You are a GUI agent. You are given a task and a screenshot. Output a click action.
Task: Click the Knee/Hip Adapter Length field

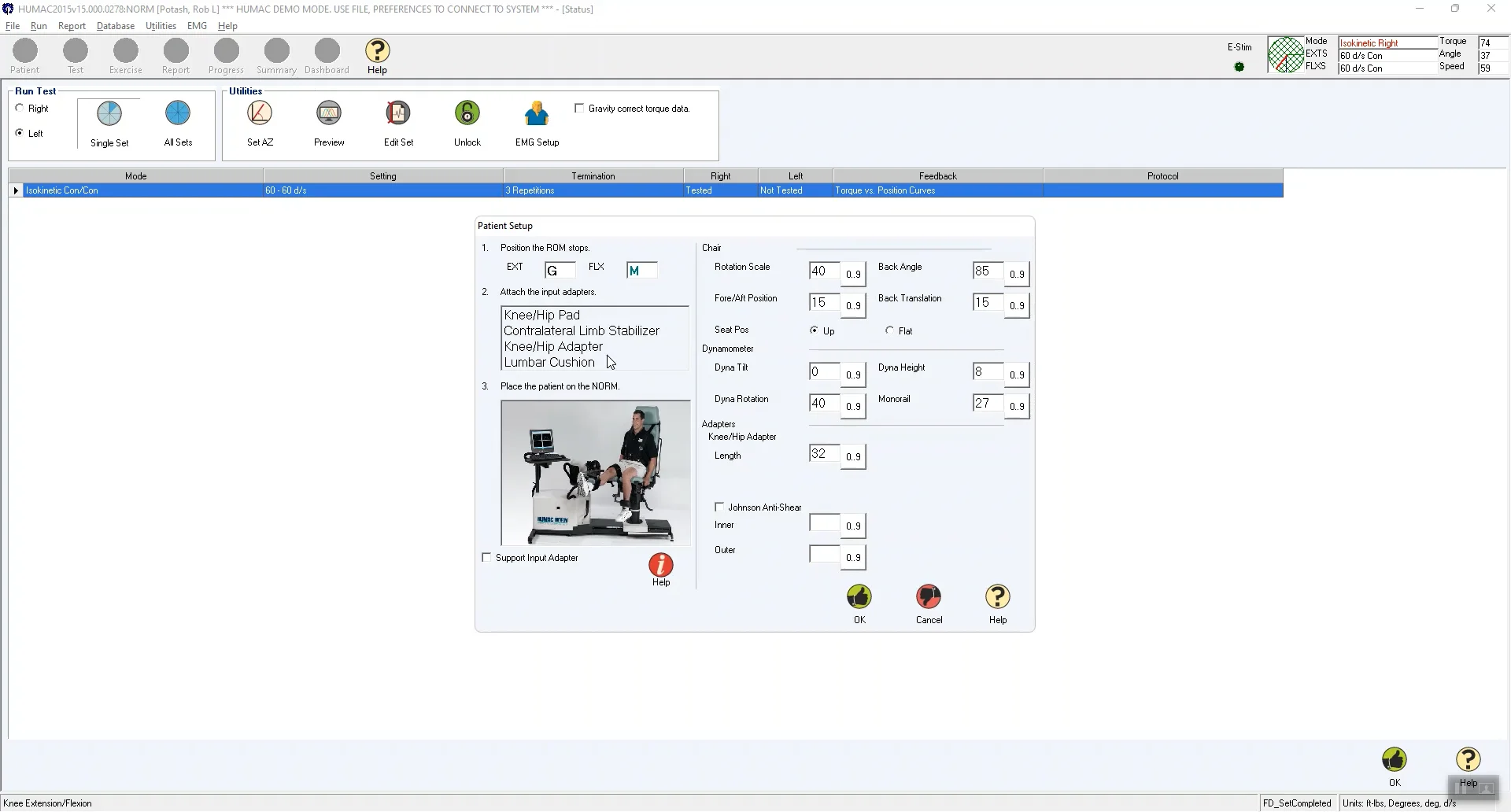(x=824, y=453)
